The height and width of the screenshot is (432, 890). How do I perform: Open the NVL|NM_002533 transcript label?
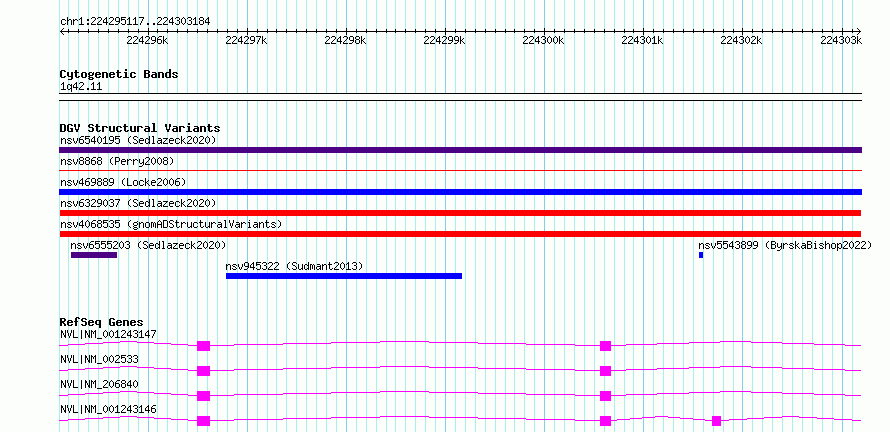[99, 359]
